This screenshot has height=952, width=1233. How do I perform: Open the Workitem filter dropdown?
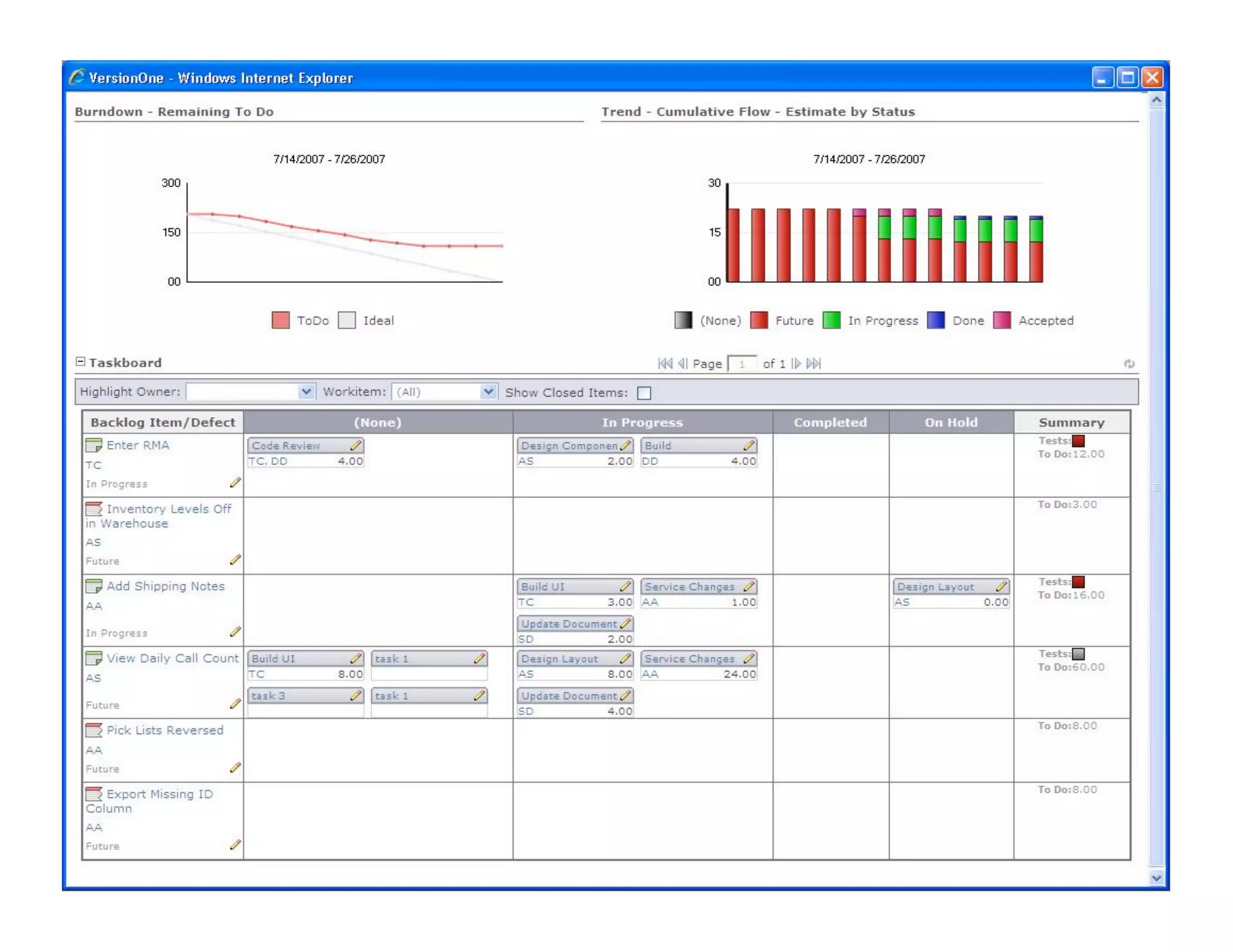click(488, 392)
